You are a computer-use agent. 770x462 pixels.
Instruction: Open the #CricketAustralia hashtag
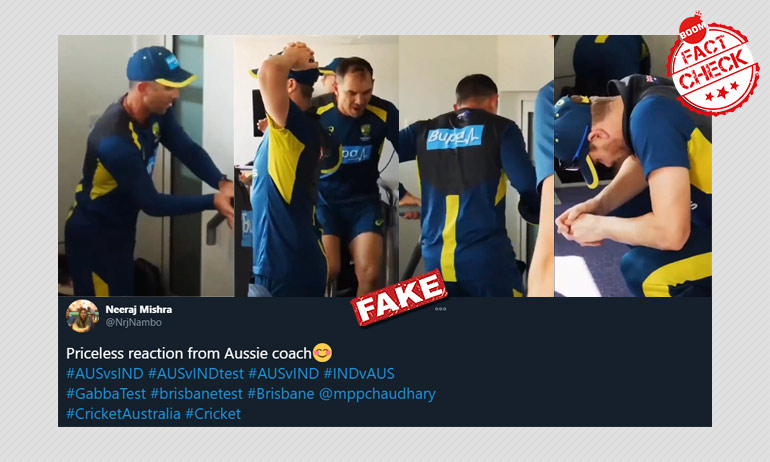(123, 414)
